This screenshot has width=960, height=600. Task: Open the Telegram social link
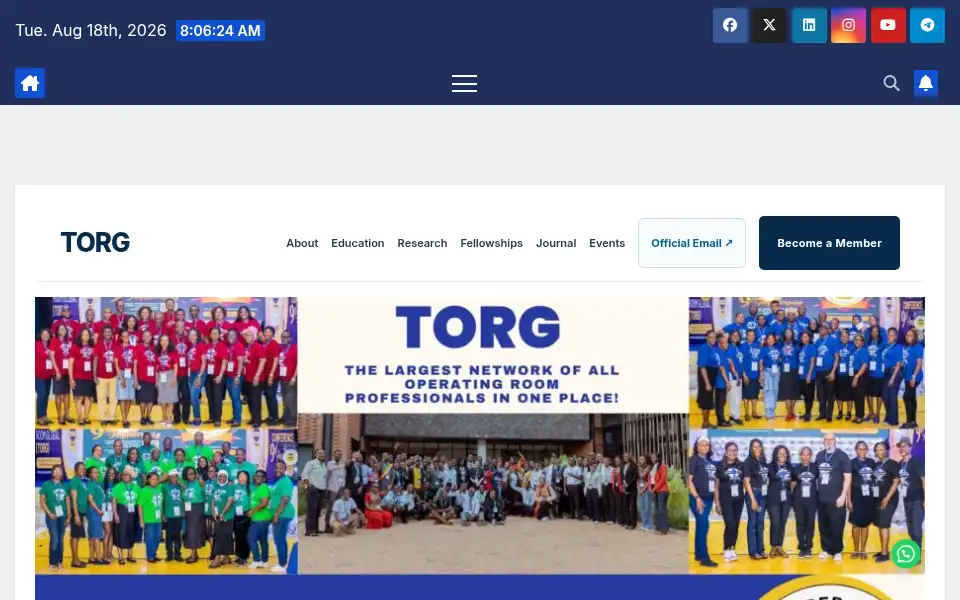point(928,25)
